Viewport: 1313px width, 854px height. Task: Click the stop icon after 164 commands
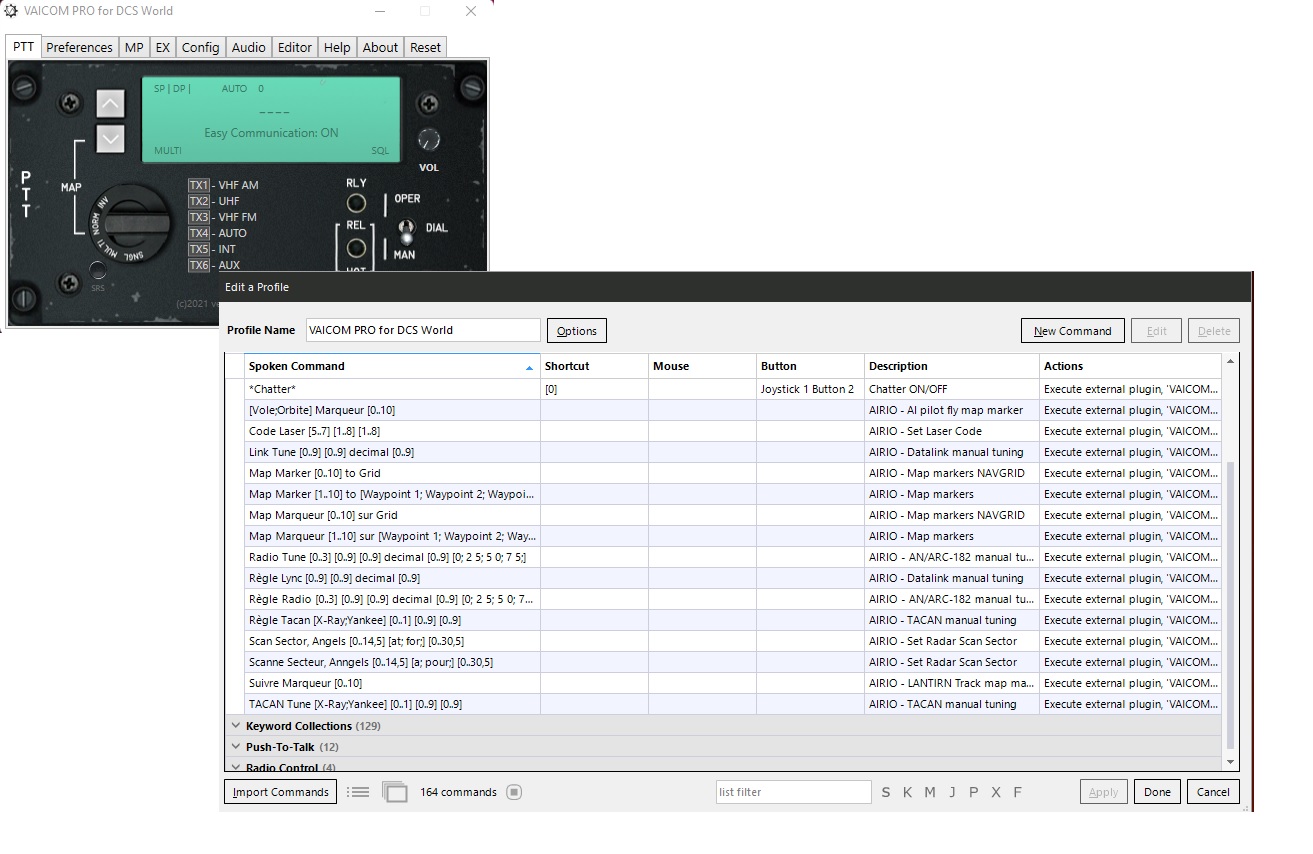(513, 792)
